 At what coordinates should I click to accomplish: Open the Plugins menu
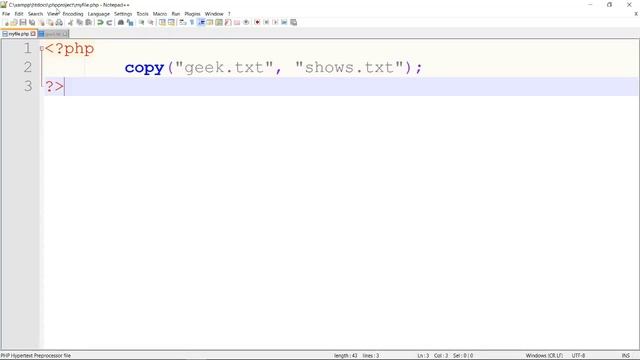pyautogui.click(x=192, y=14)
